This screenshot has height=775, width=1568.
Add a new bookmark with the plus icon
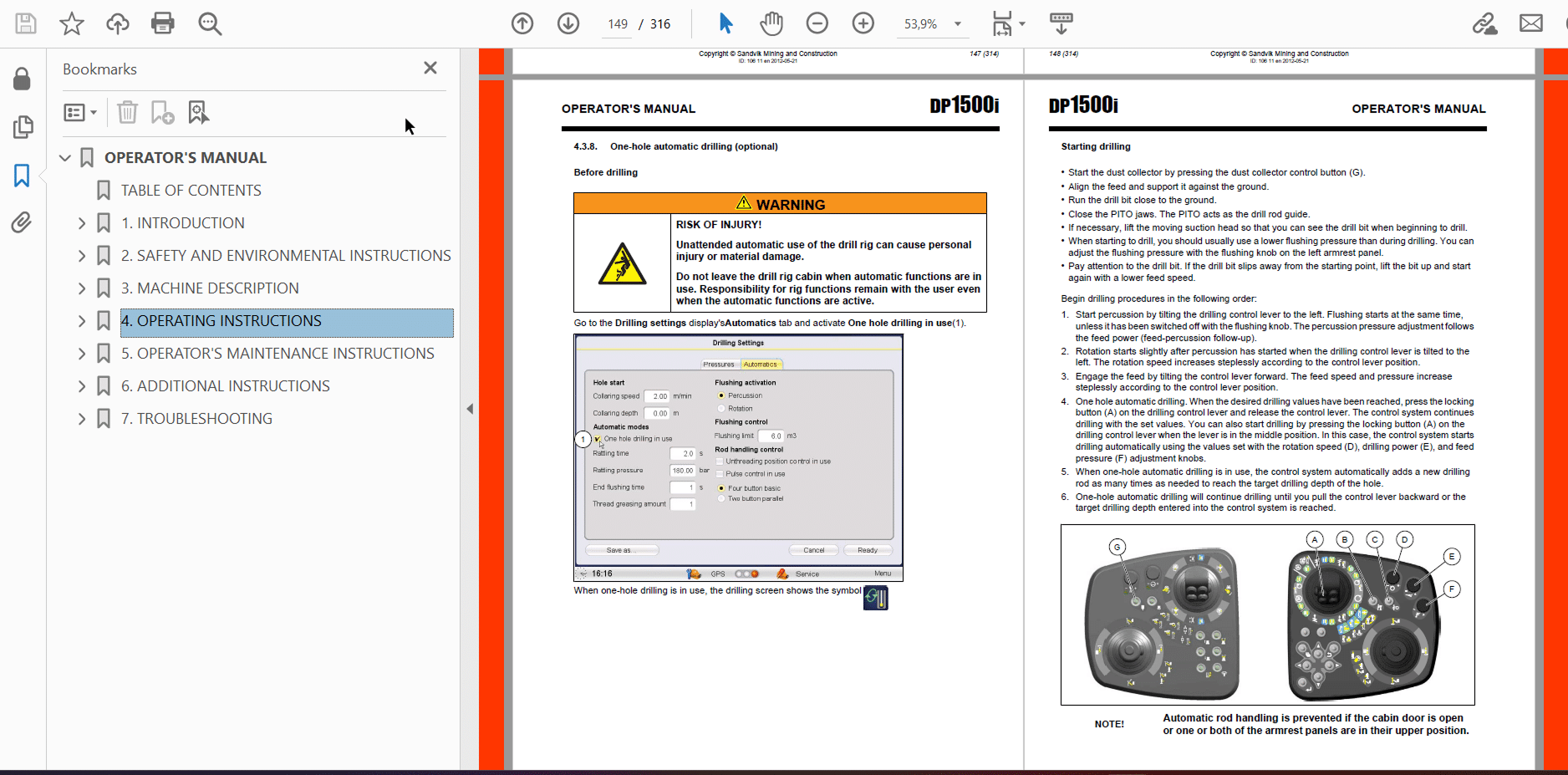point(162,112)
